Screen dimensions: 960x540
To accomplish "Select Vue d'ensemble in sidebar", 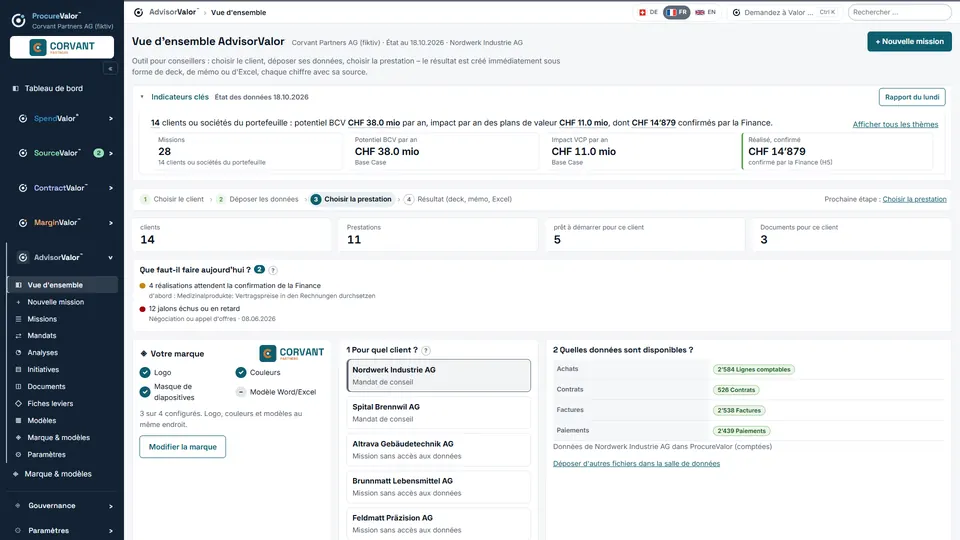I will [x=62, y=285].
